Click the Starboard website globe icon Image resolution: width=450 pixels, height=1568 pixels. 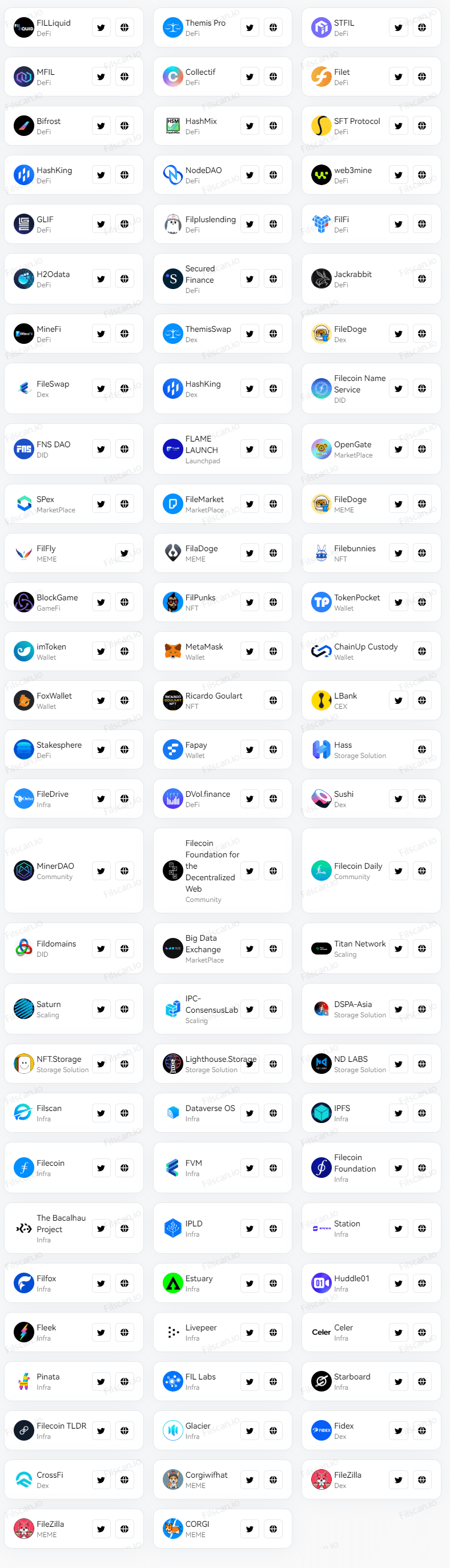point(422,1381)
